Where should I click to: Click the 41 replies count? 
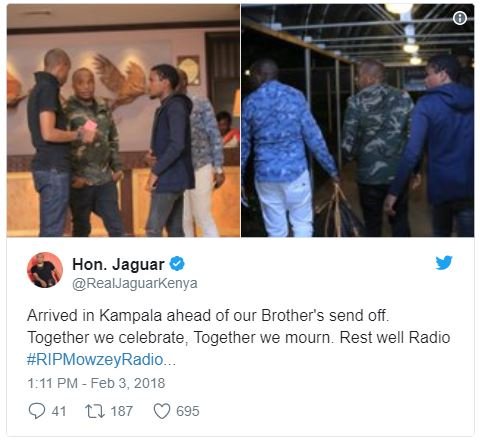point(59,411)
